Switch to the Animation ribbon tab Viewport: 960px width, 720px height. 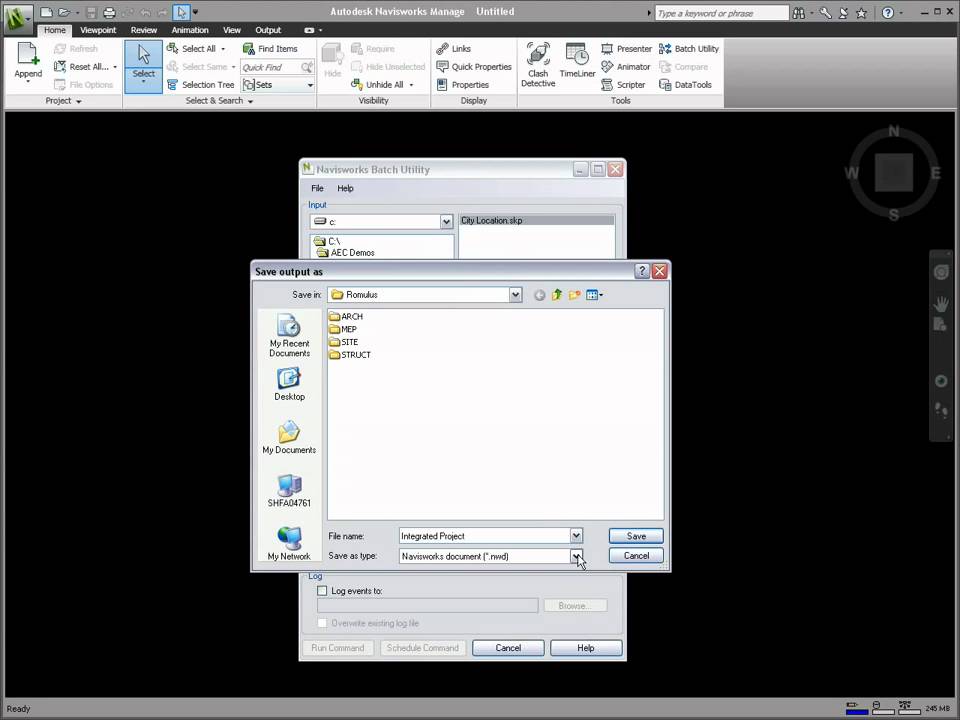click(x=190, y=30)
